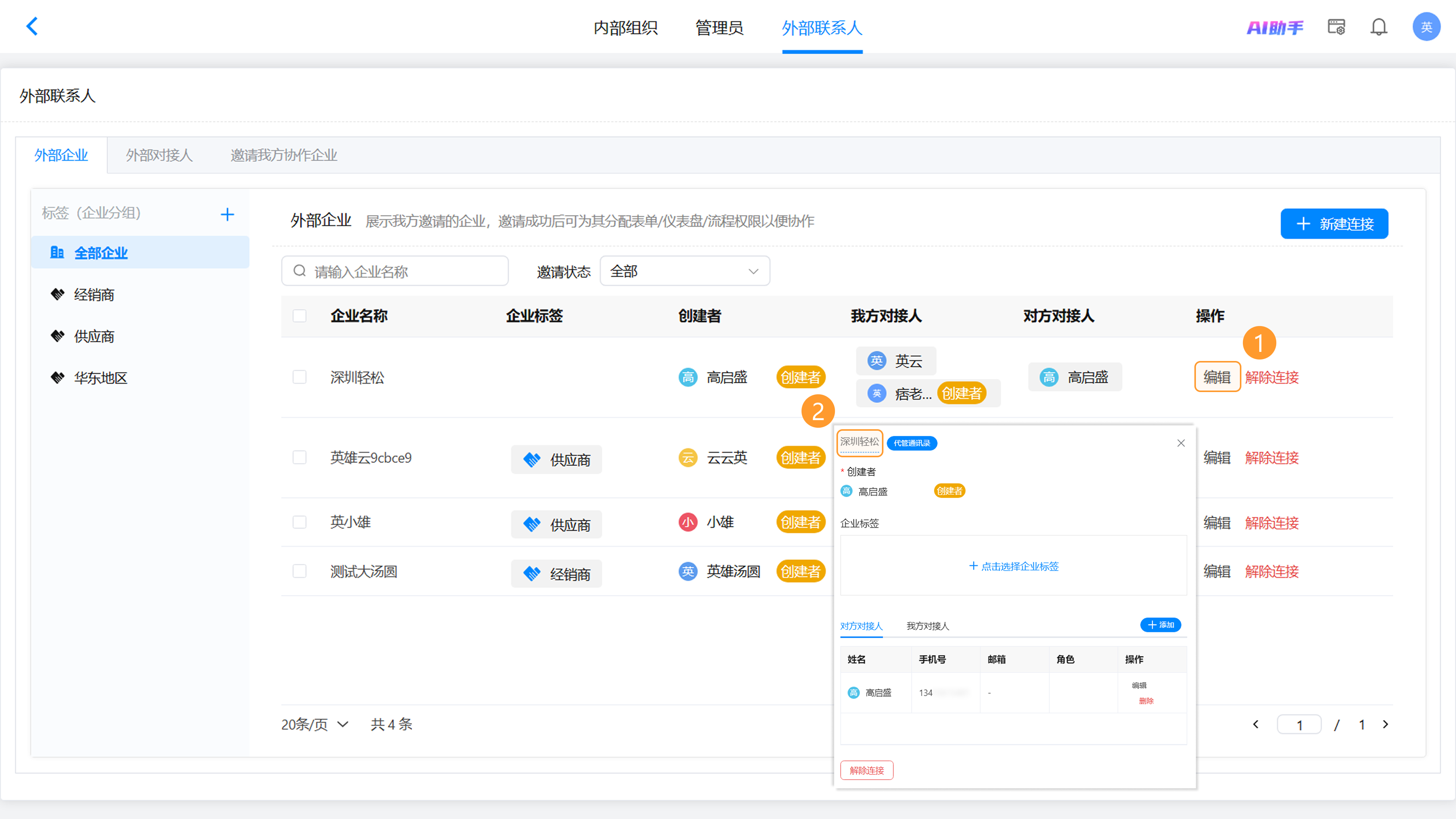Screen dimensions: 1456x819
Task: Click the search magnifier icon
Action: point(300,271)
